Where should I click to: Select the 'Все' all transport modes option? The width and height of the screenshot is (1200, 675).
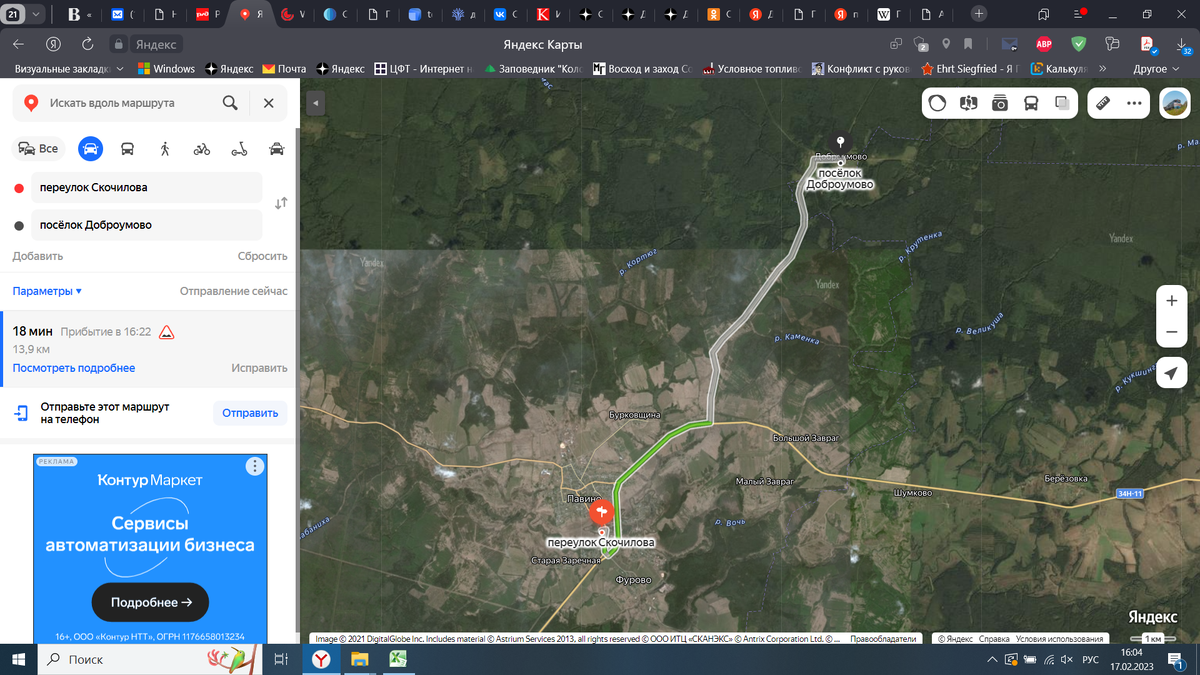[39, 149]
